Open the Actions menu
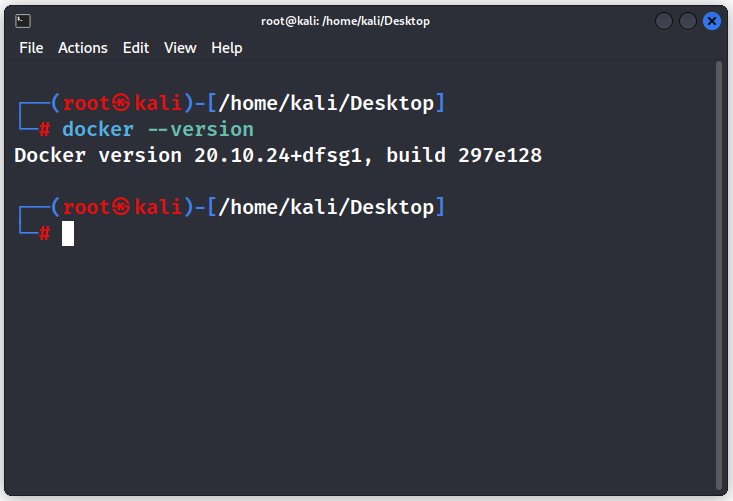Image resolution: width=733 pixels, height=501 pixels. coord(83,48)
